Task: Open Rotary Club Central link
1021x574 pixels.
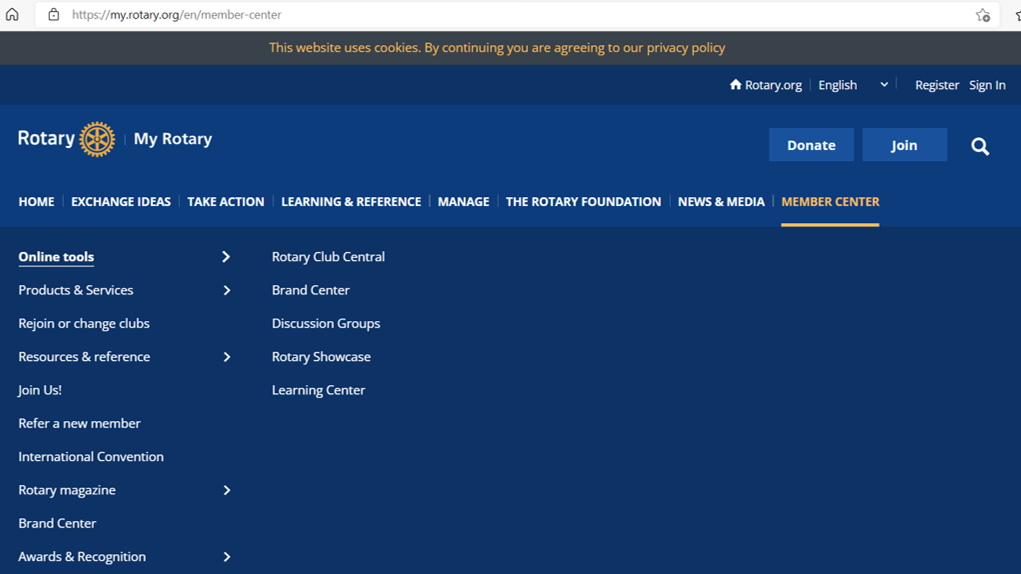Action: [x=328, y=257]
